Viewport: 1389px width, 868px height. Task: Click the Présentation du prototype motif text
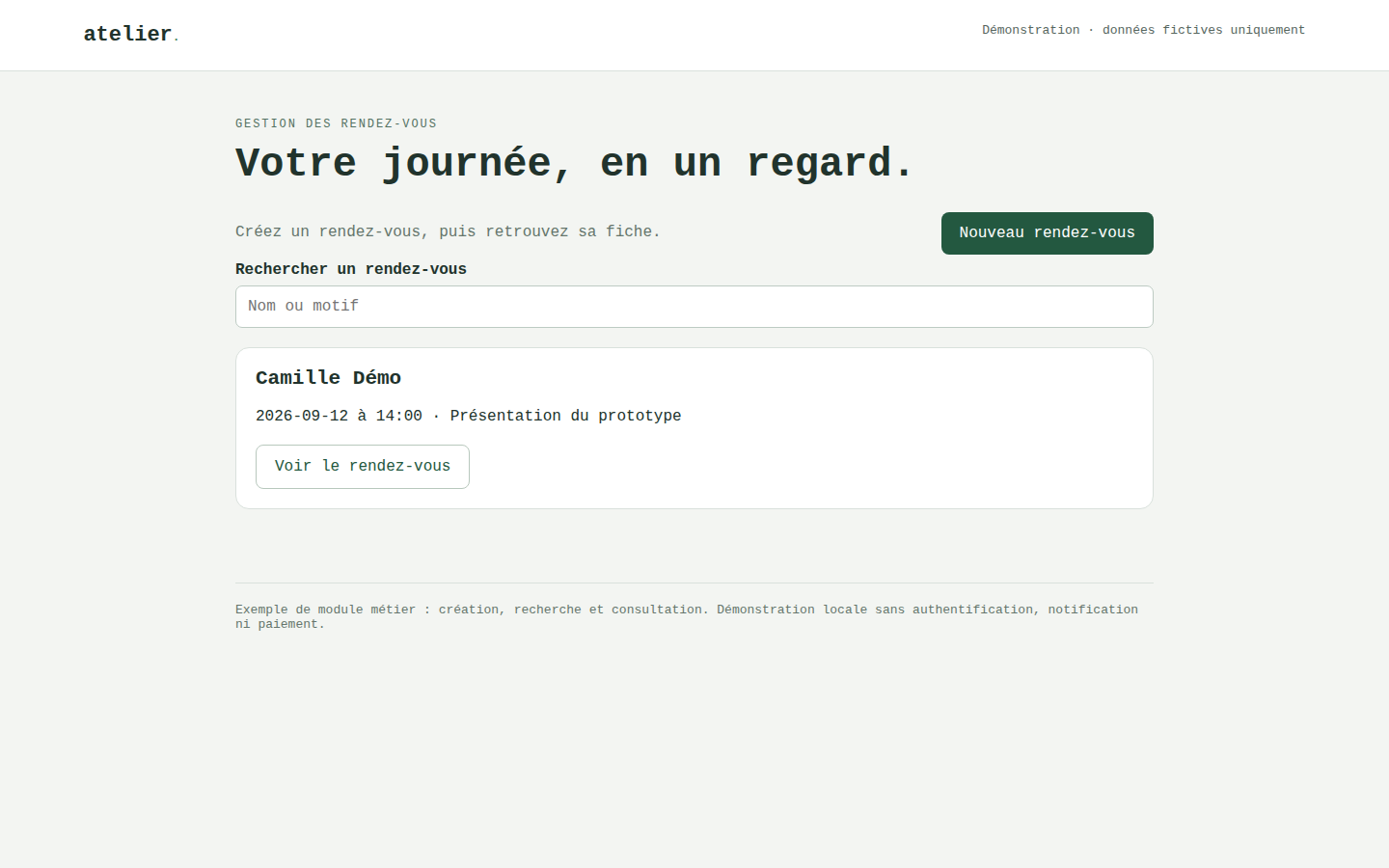pos(565,416)
